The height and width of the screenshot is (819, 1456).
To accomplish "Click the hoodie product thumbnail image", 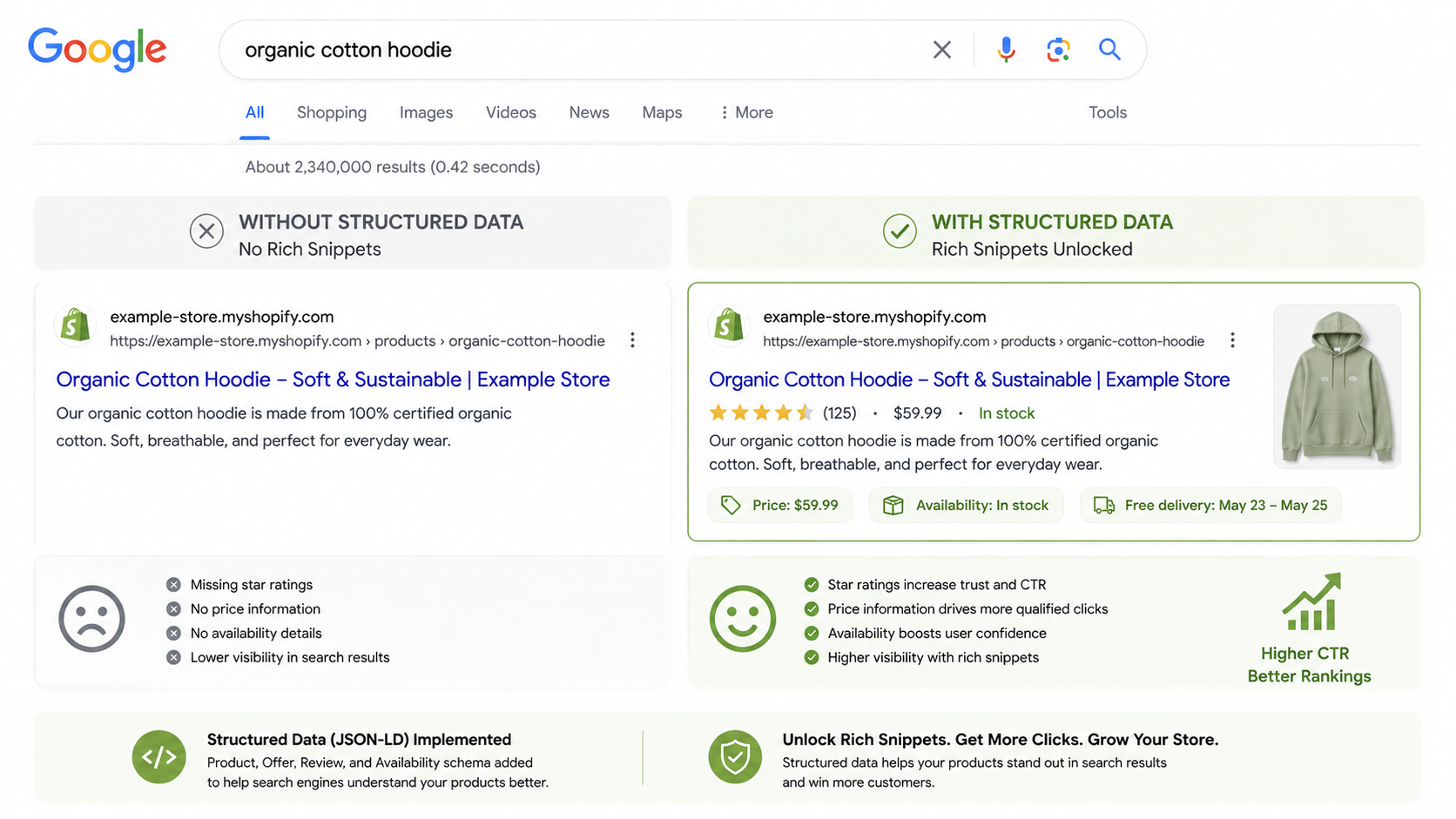I will pos(1337,386).
